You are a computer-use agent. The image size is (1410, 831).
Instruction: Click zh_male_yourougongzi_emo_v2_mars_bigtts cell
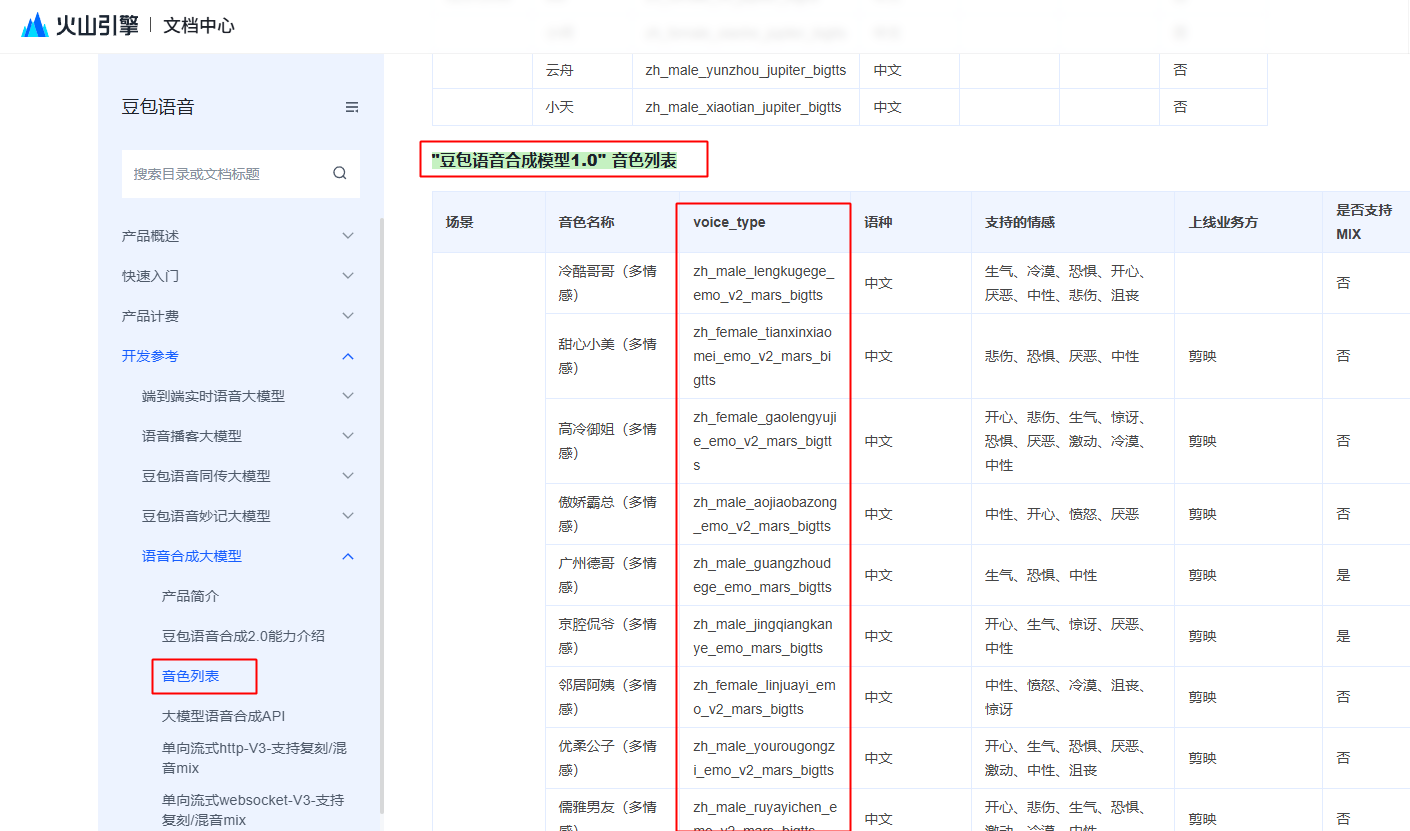coord(763,758)
